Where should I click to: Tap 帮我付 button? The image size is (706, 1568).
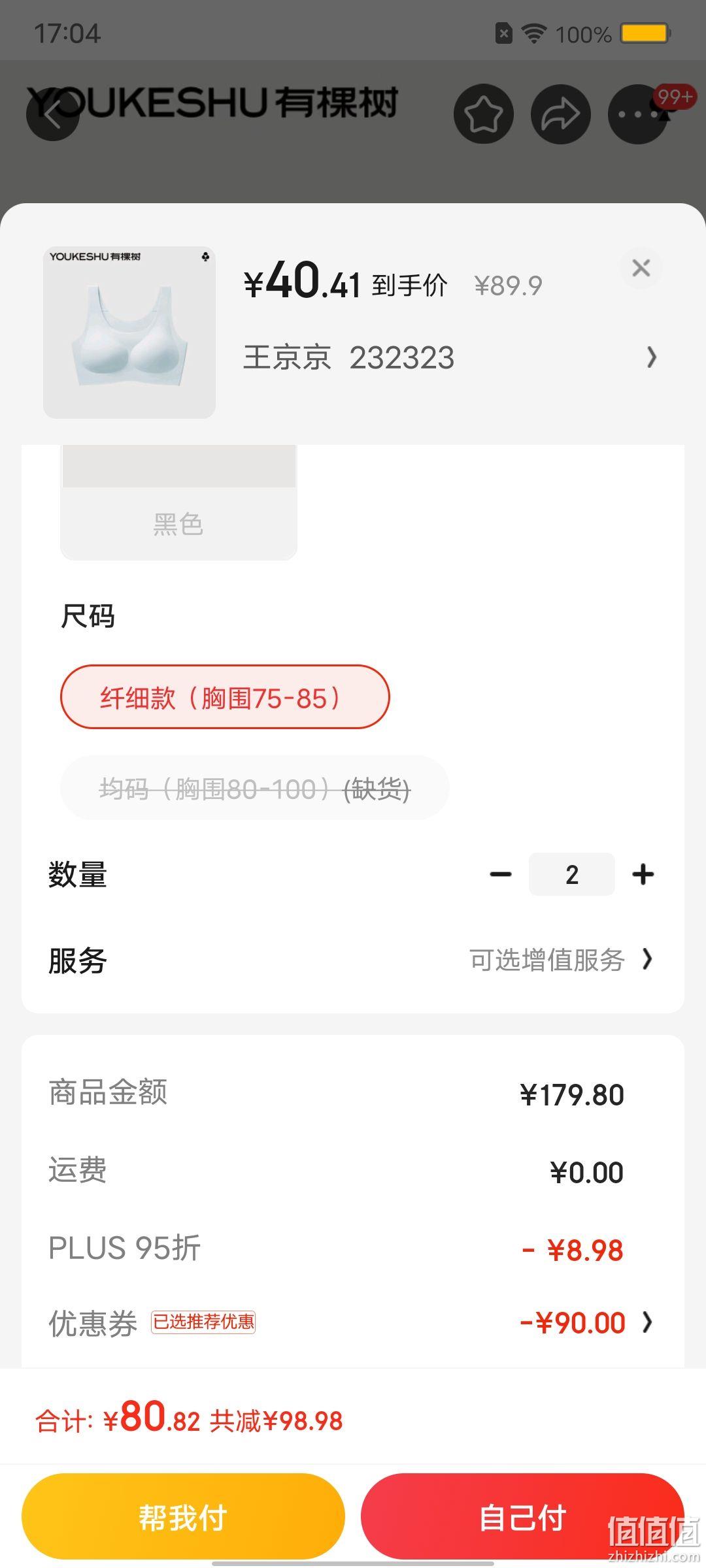tap(183, 1516)
